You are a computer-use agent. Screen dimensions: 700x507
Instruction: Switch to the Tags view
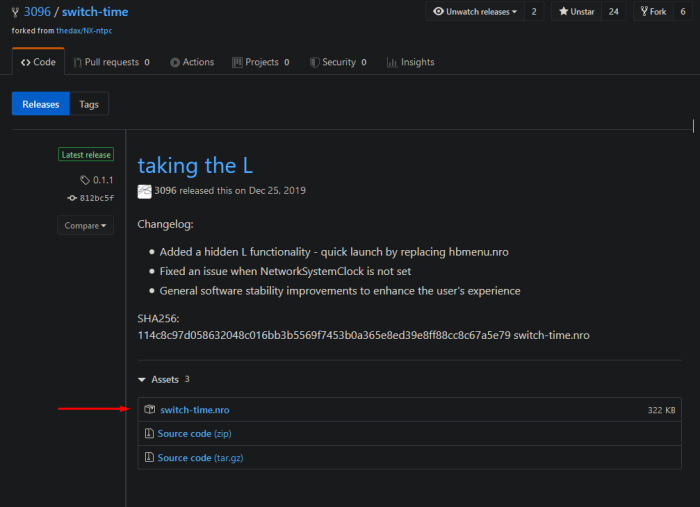click(89, 104)
